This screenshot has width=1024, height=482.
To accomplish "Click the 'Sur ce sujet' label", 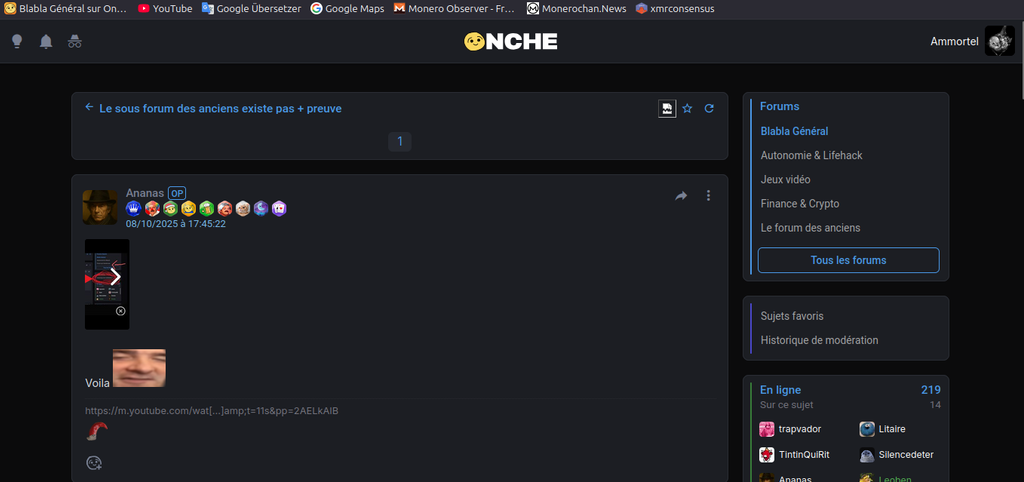I will point(786,405).
